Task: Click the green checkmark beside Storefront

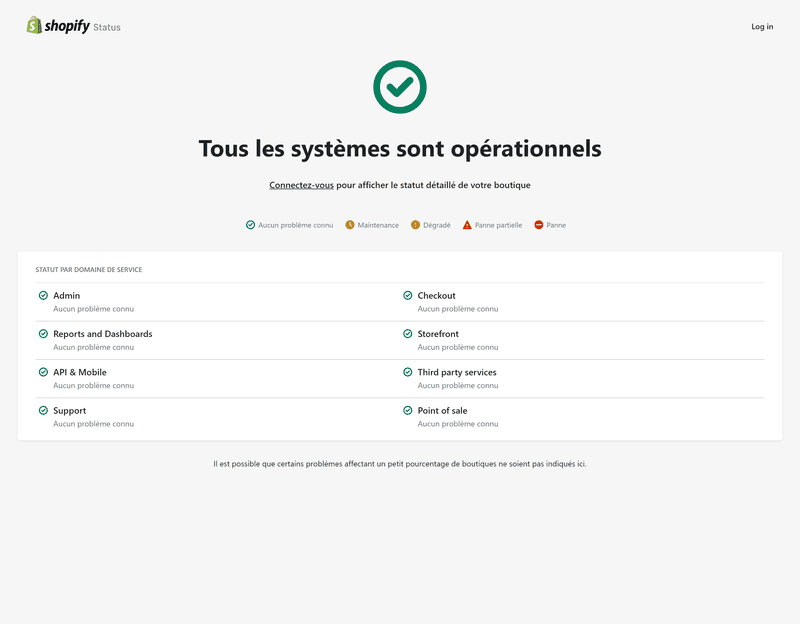Action: click(406, 333)
